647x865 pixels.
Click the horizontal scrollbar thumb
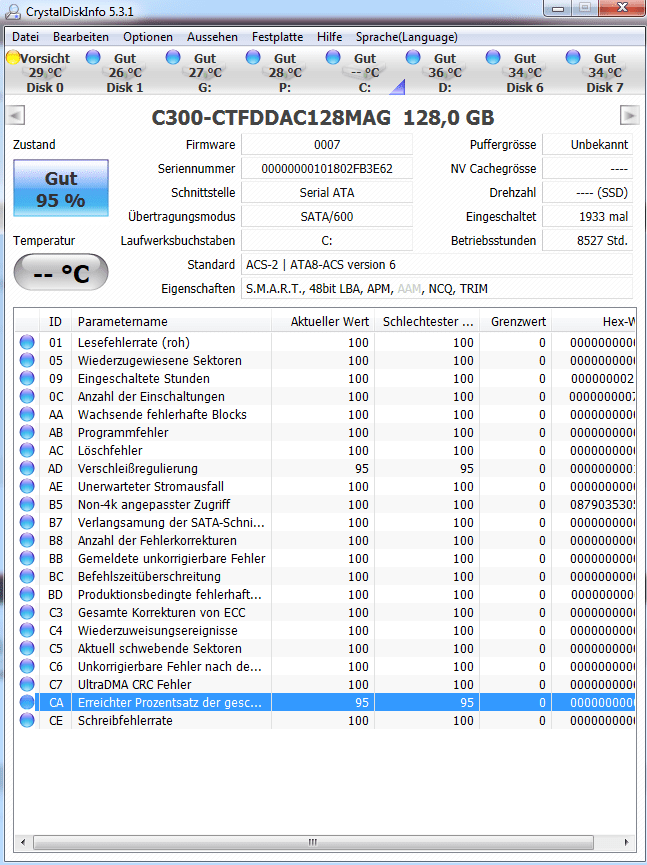click(x=313, y=842)
